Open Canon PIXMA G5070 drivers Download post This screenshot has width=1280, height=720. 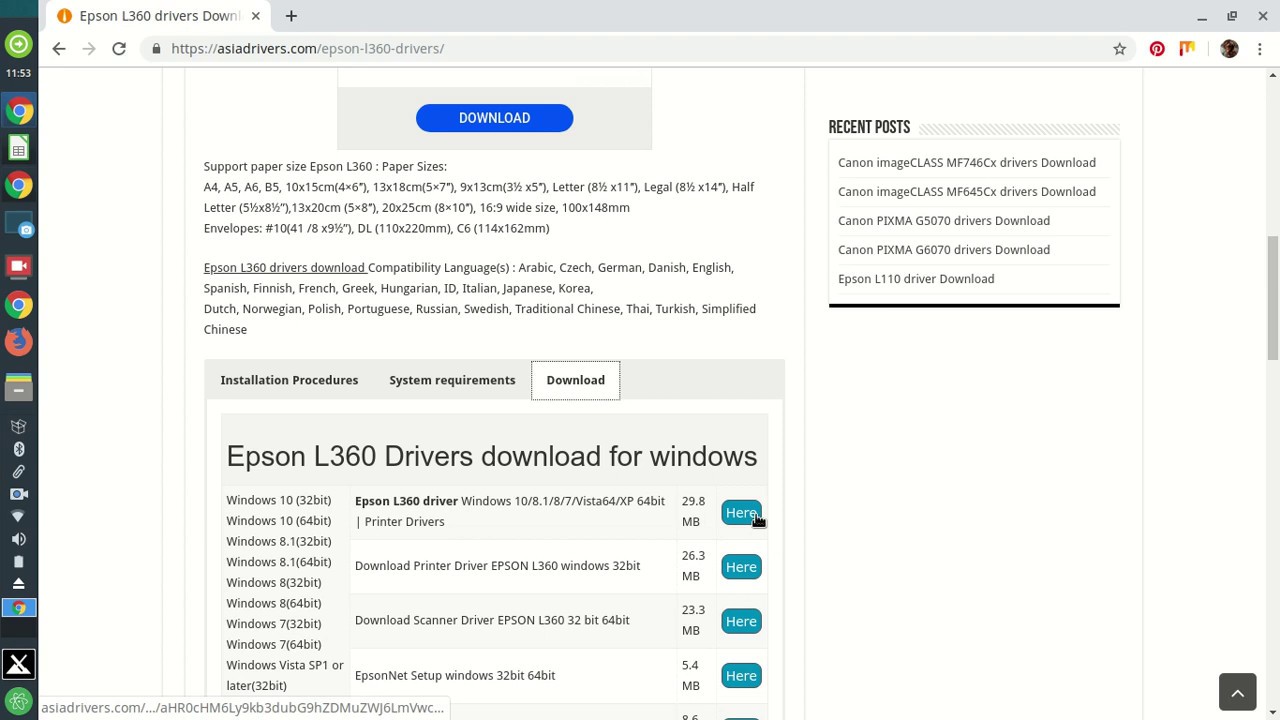944,220
